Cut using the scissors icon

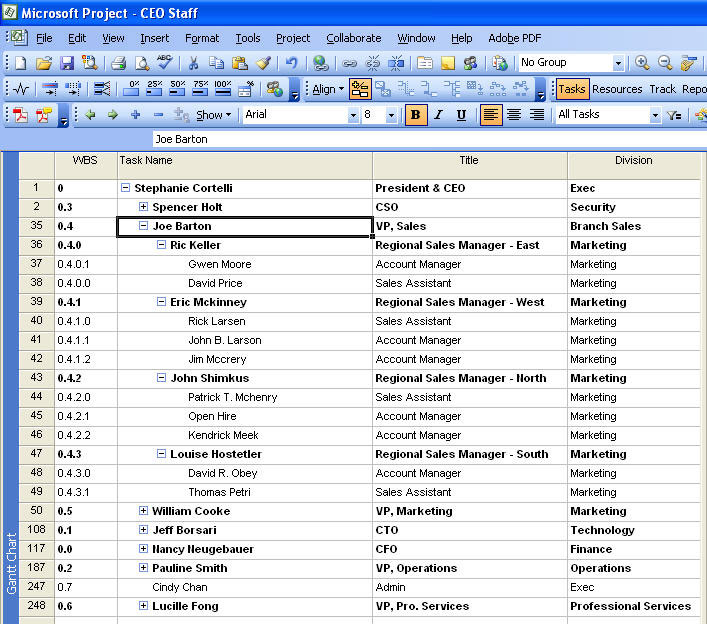point(193,63)
